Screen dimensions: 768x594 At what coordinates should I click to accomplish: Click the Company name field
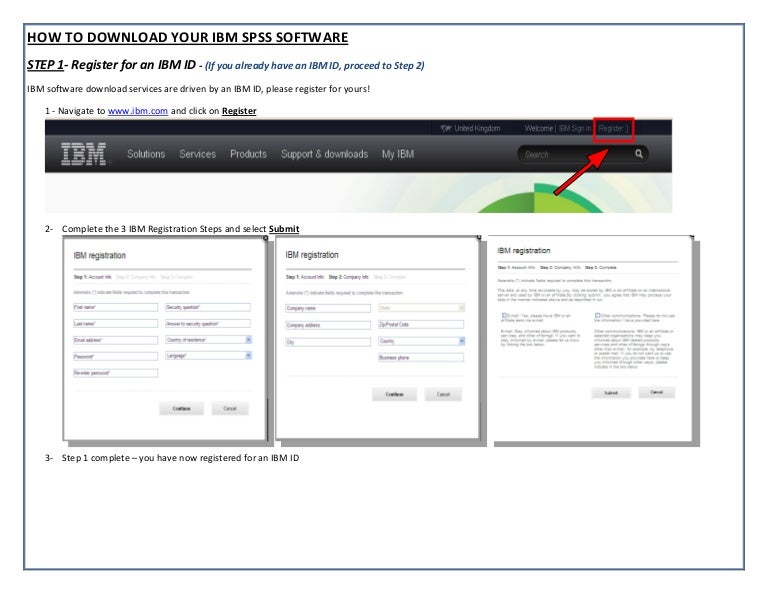point(327,309)
